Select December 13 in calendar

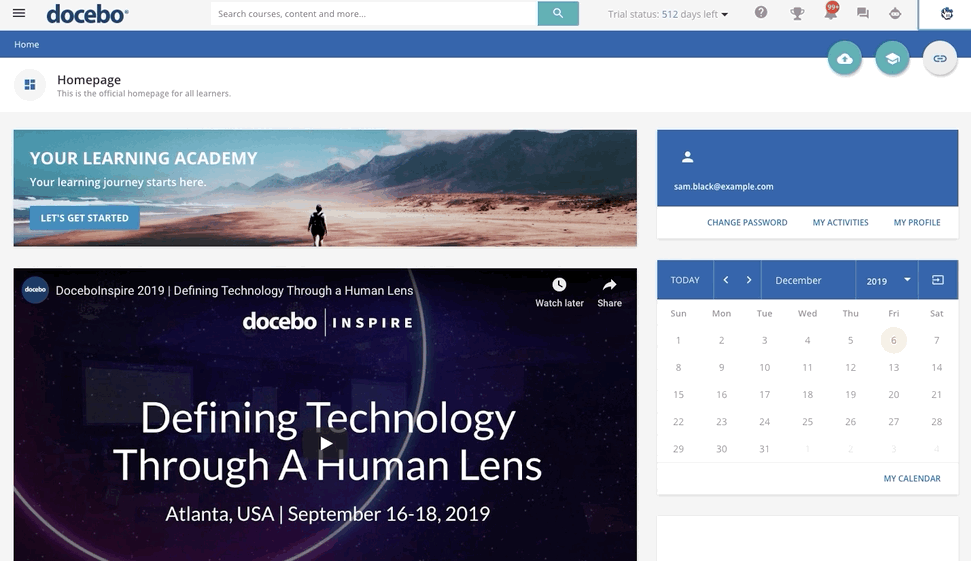pos(894,367)
